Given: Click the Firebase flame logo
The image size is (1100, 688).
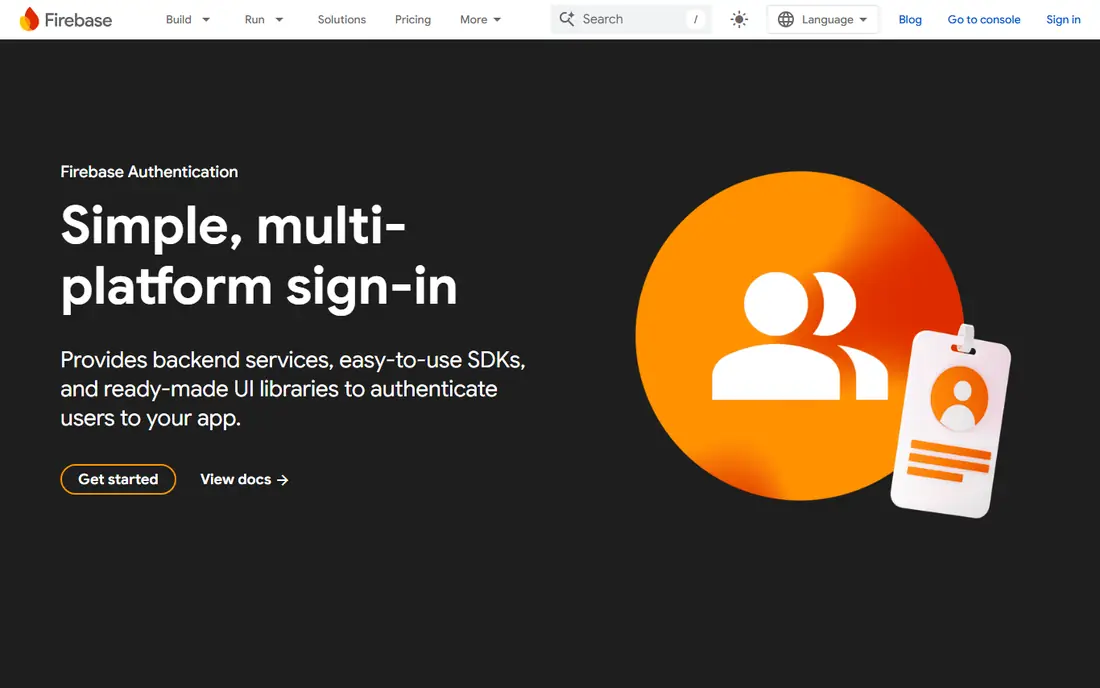Looking at the screenshot, I should [x=29, y=19].
